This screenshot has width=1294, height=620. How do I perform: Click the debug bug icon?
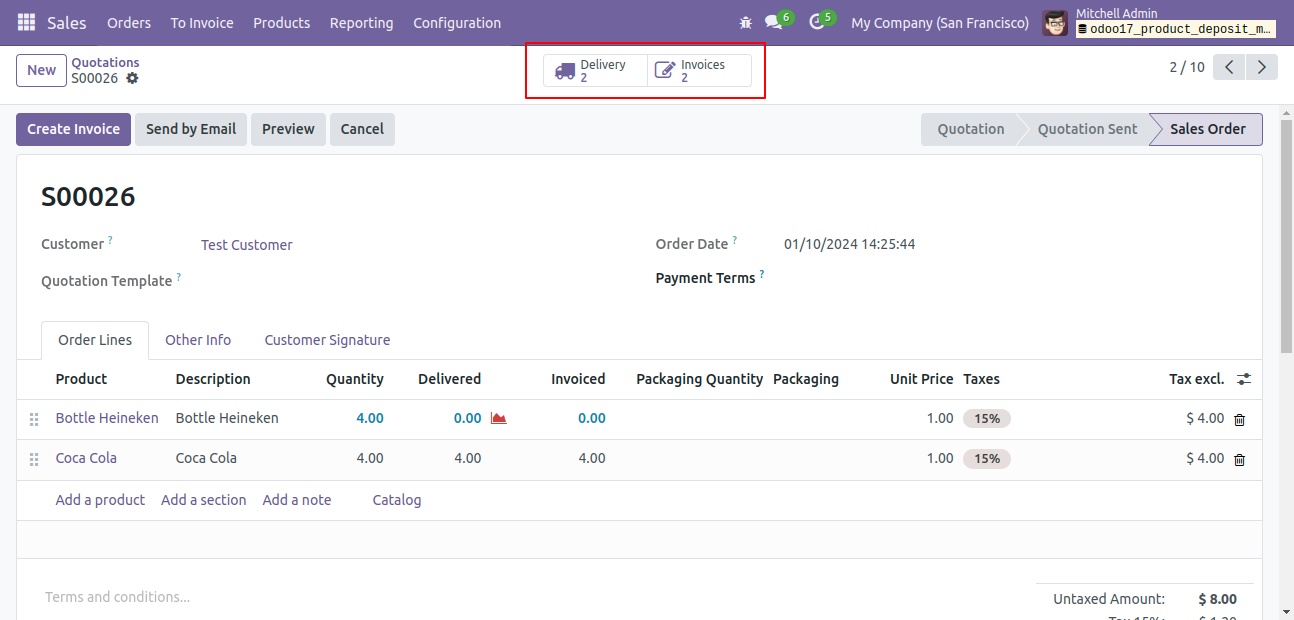(745, 22)
